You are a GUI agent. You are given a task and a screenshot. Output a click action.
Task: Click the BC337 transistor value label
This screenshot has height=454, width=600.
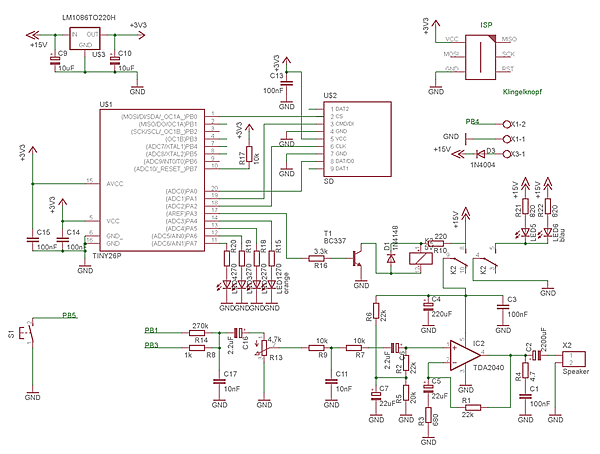335,241
